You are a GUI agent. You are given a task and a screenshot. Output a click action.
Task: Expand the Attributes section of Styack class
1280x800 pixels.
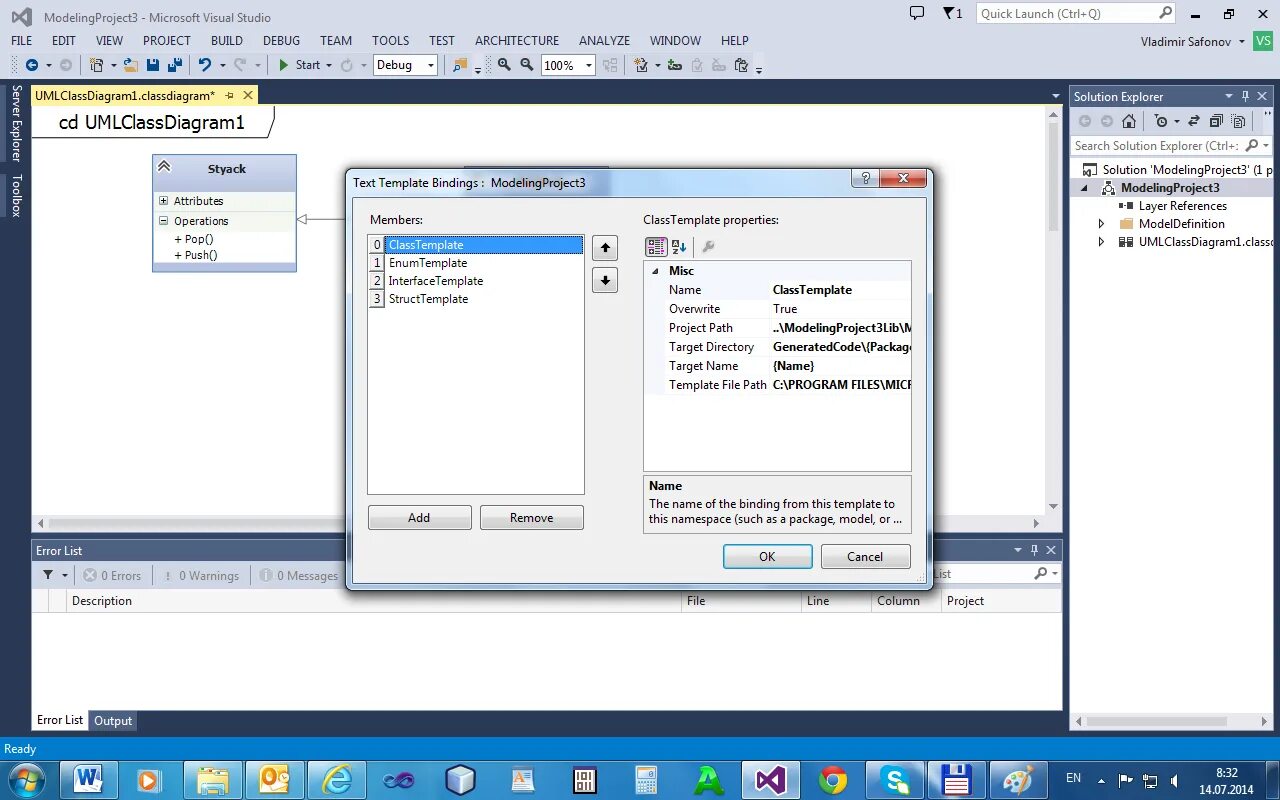coord(163,201)
